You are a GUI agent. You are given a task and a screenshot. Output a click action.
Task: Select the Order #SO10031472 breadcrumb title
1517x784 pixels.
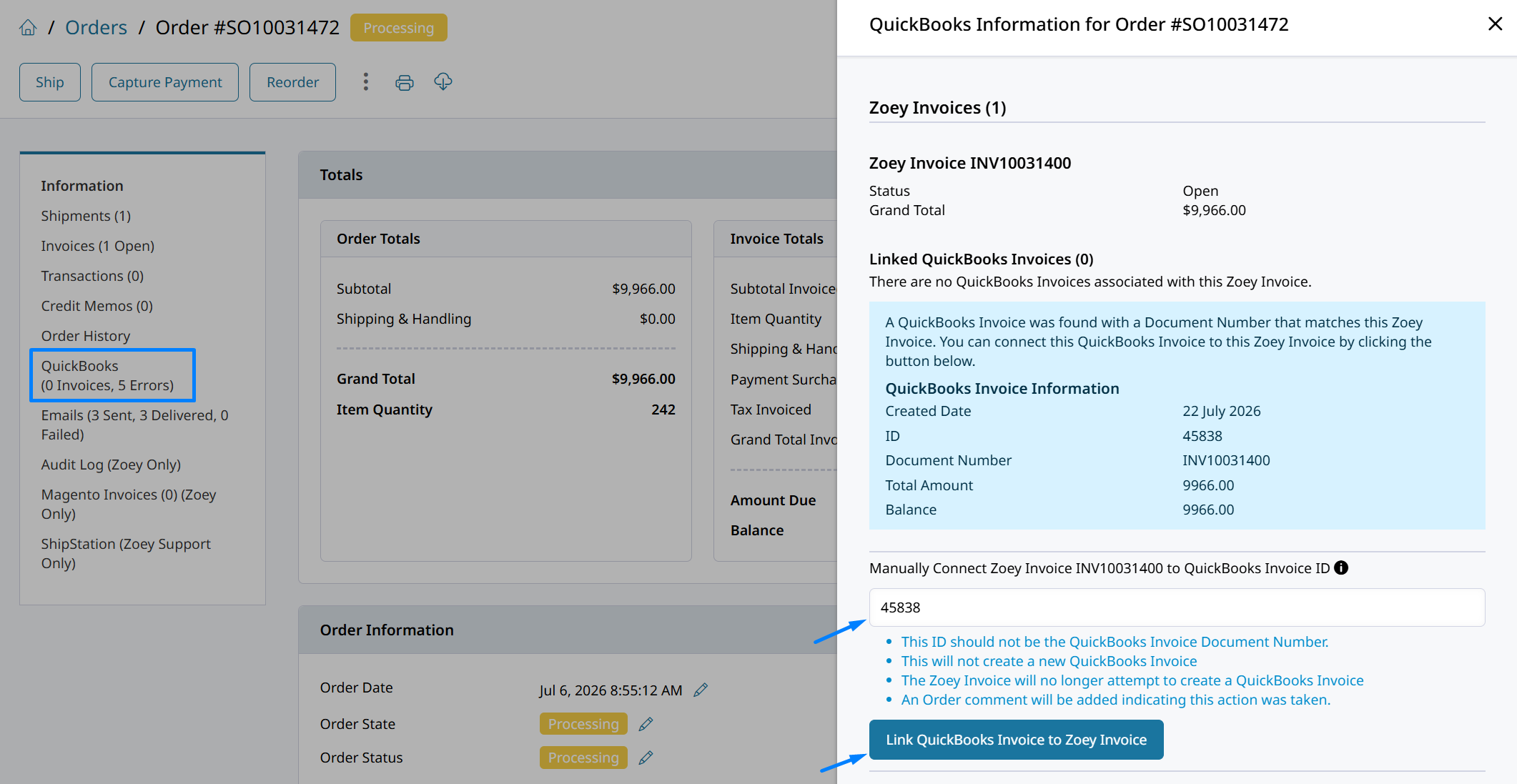(x=247, y=28)
